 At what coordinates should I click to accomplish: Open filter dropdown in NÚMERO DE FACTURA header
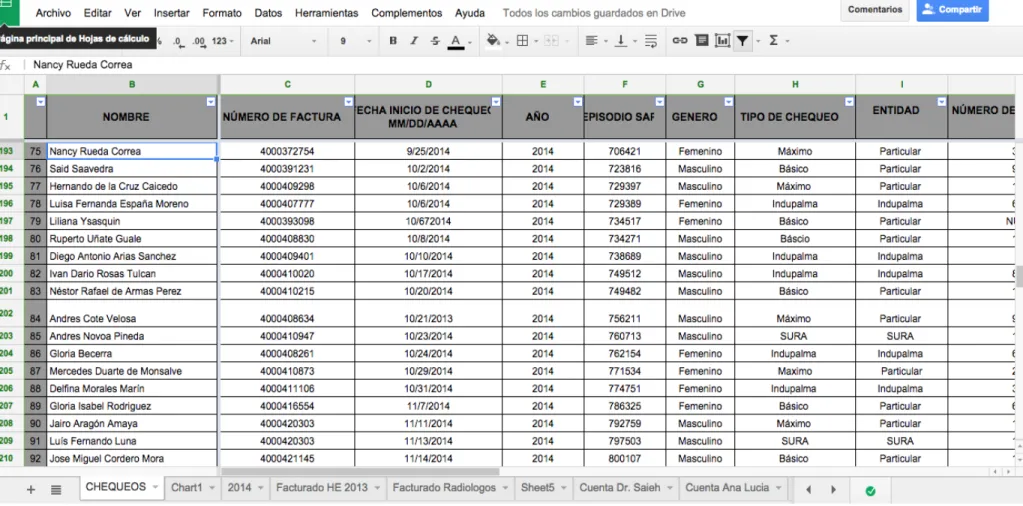pyautogui.click(x=348, y=101)
